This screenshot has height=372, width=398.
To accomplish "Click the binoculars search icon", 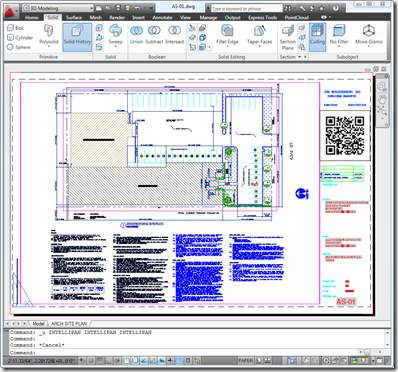I will (x=288, y=8).
